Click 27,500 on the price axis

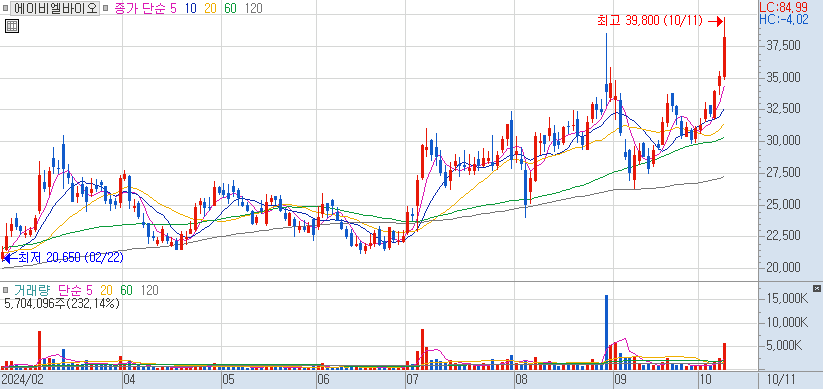(783, 173)
